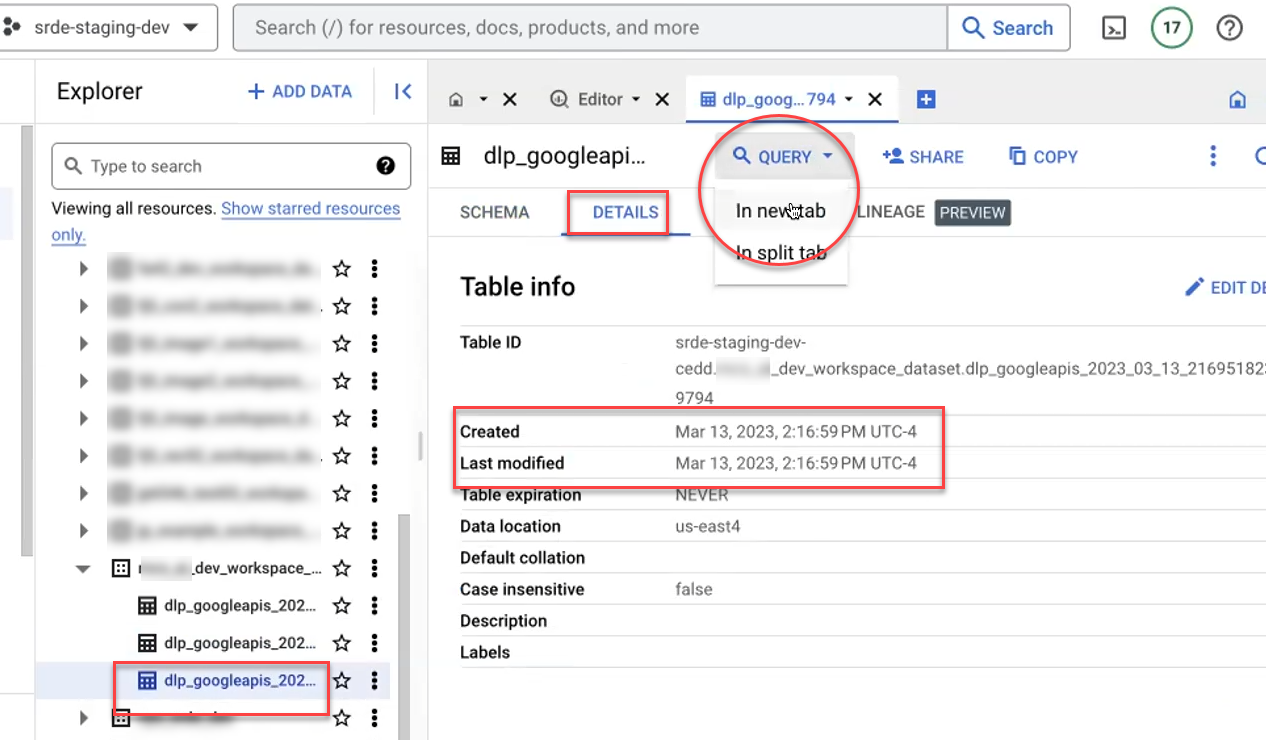Open actions menu for highlighted dlp_googleapis table
The width and height of the screenshot is (1266, 740).
(x=375, y=681)
